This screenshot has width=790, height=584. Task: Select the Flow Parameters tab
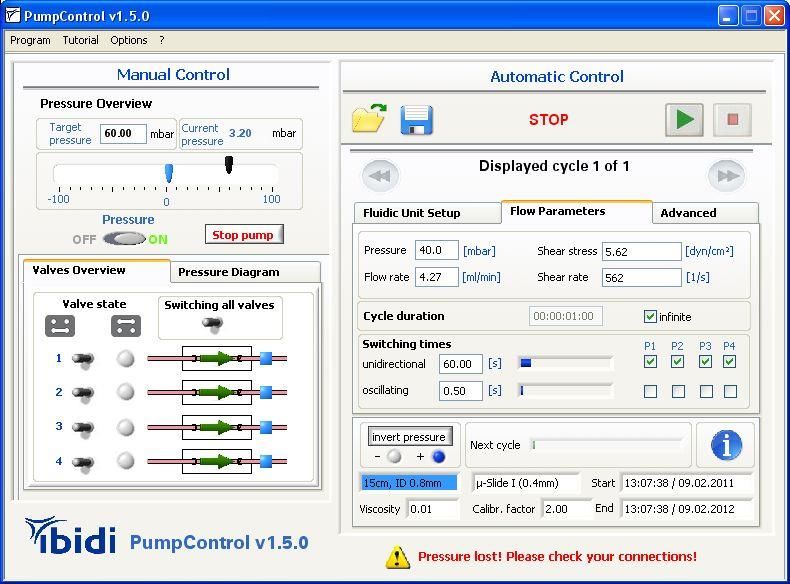click(576, 211)
